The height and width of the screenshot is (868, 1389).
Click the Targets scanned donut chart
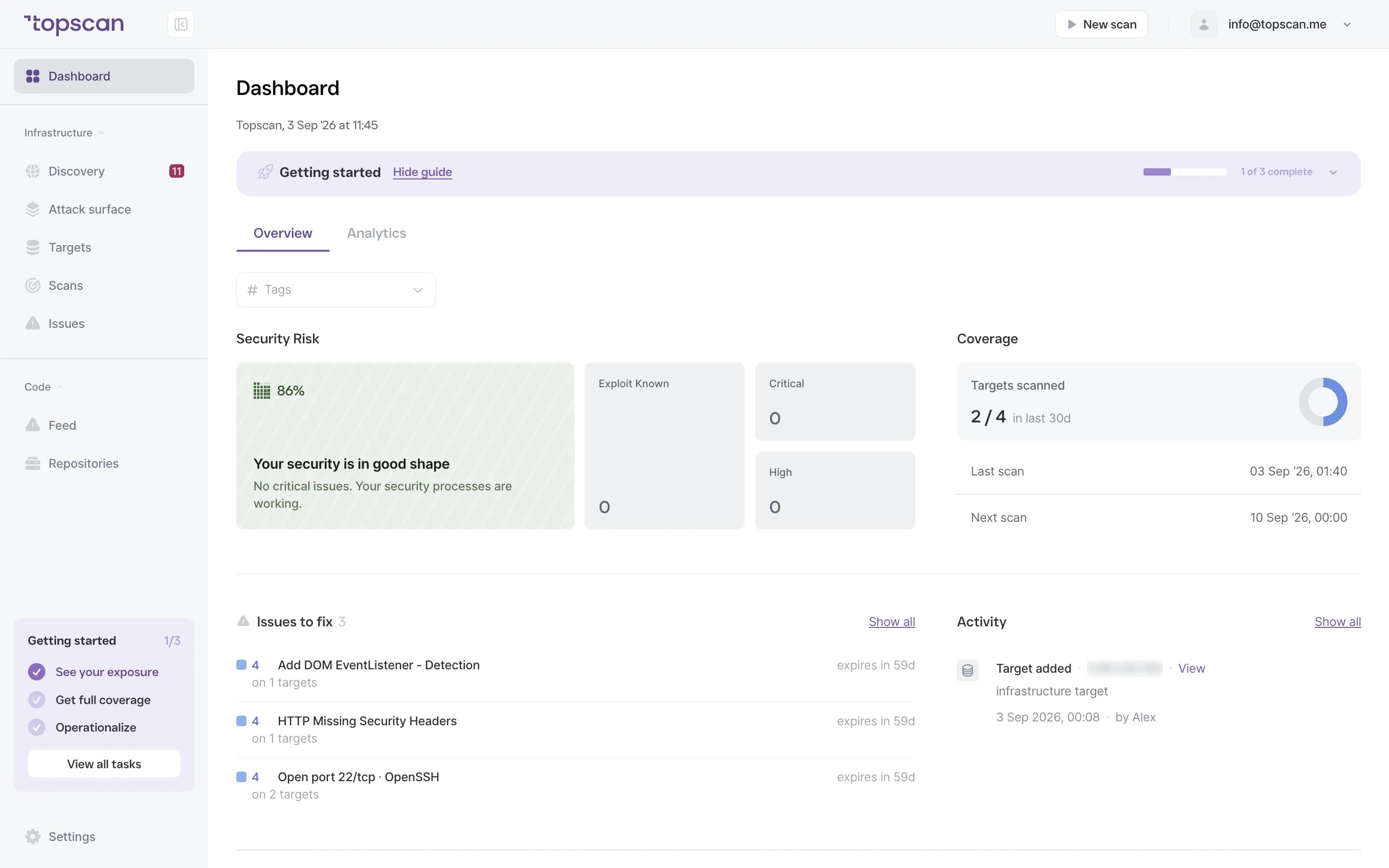coord(1322,401)
